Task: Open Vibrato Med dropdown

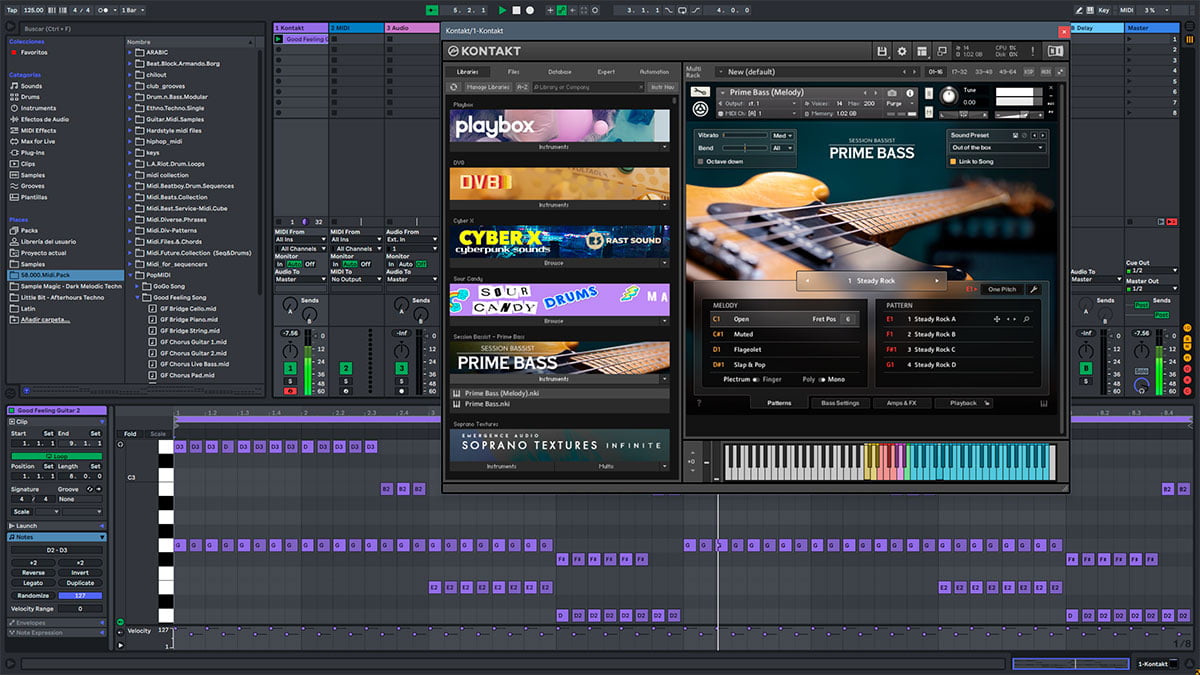Action: (783, 135)
